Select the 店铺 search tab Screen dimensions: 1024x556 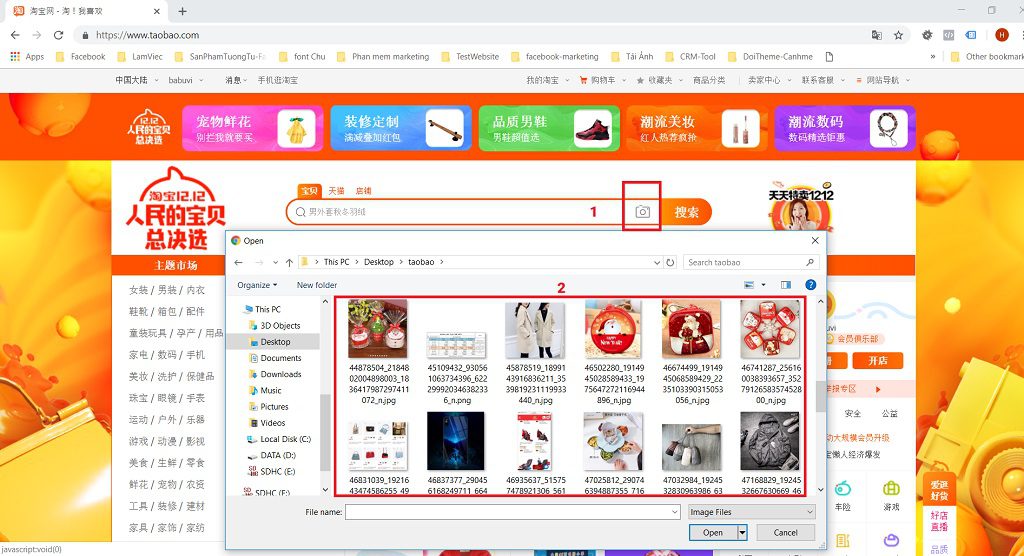[363, 191]
